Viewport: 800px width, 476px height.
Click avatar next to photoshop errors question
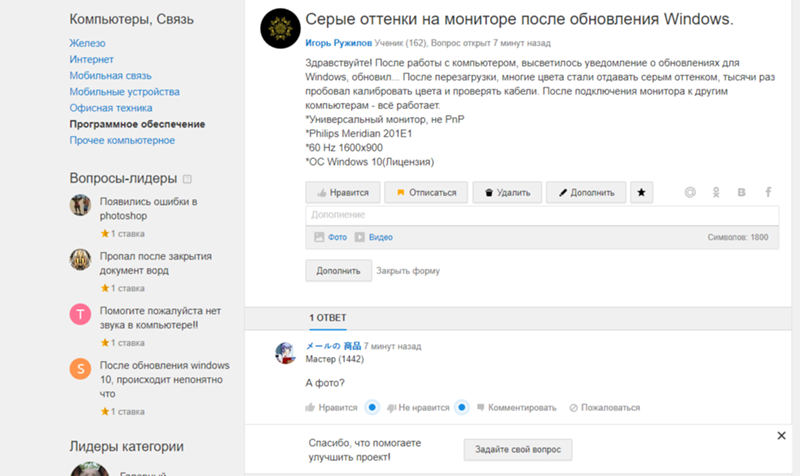(80, 205)
